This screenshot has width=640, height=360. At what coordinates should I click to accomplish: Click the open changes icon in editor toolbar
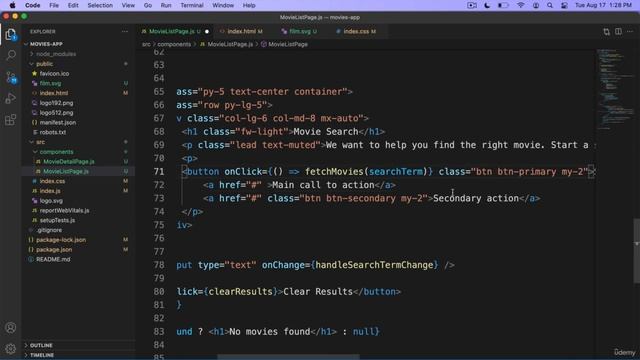607,31
